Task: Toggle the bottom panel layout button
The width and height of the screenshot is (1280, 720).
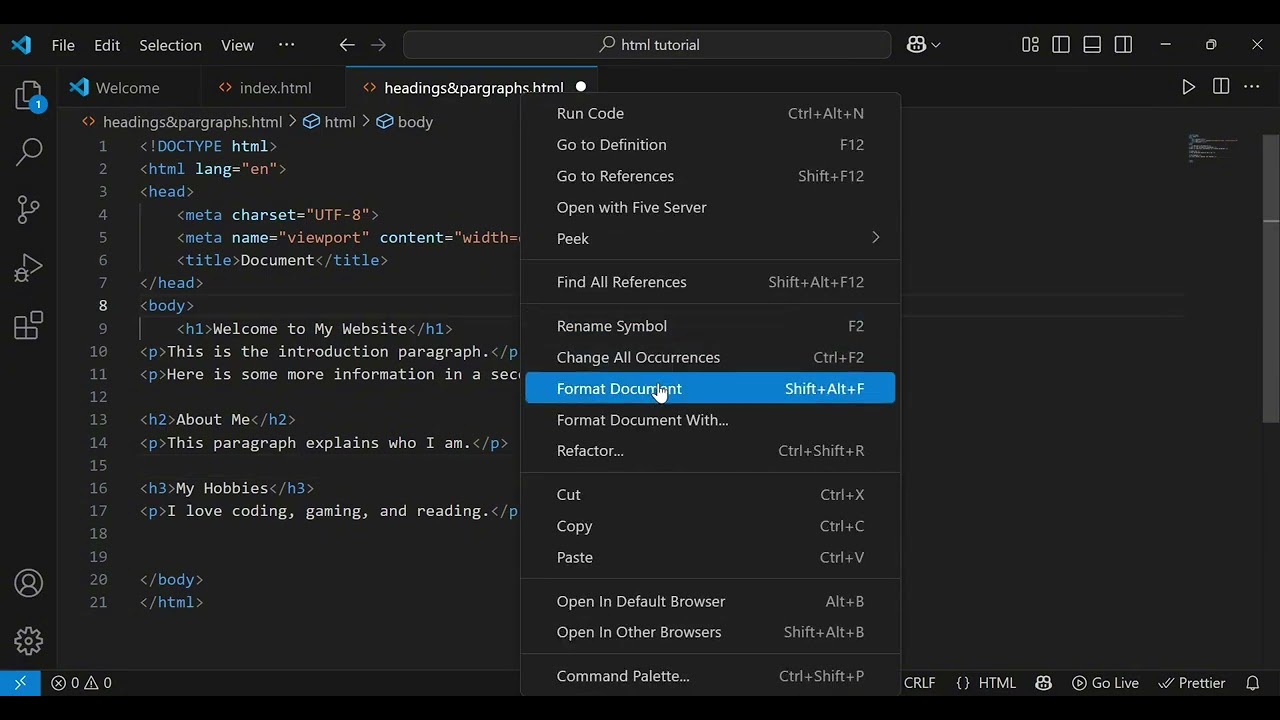Action: (x=1092, y=45)
